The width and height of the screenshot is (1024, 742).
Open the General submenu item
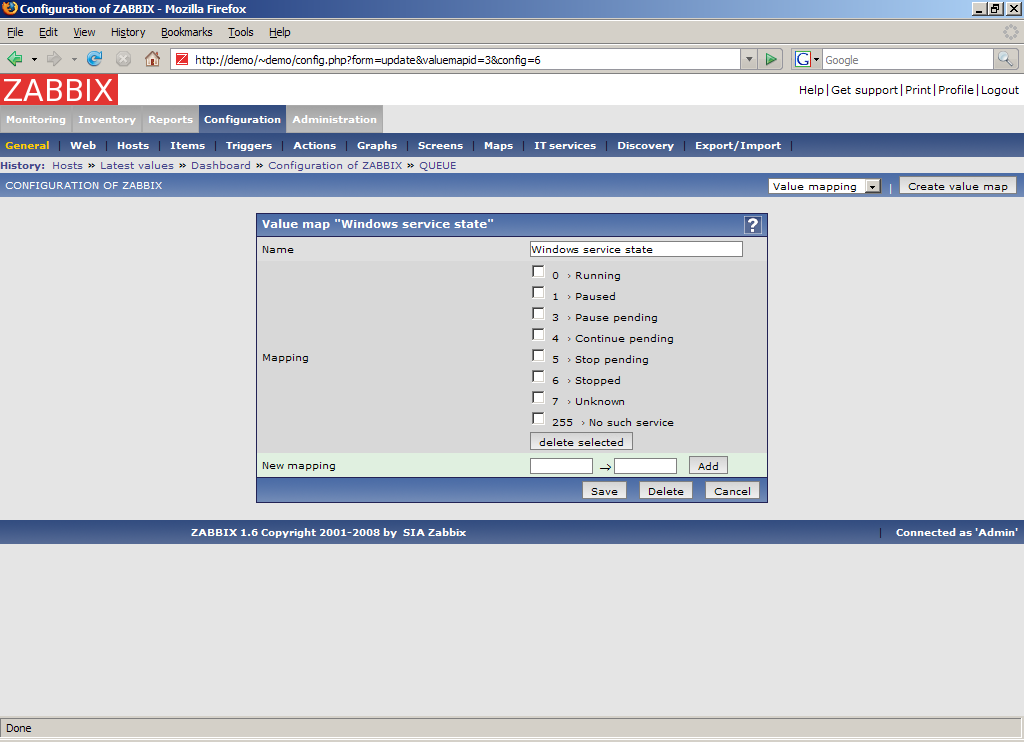click(x=27, y=146)
